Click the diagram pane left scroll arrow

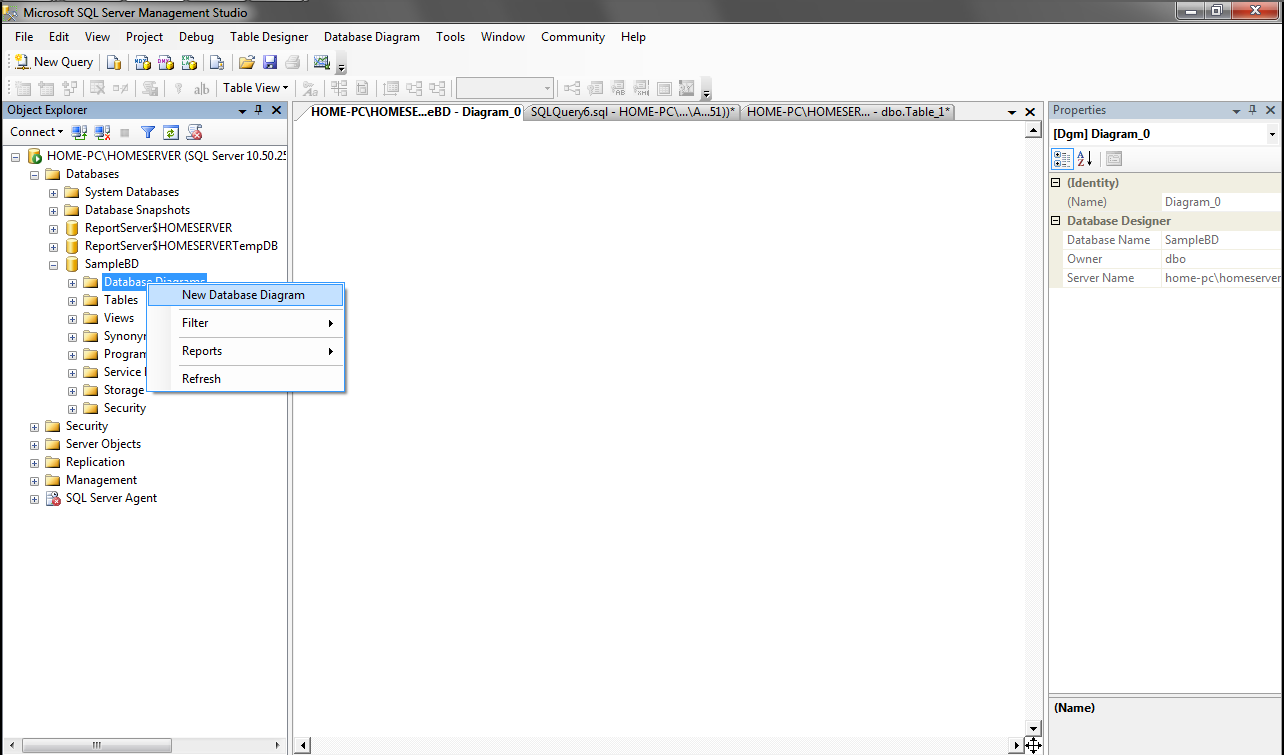(305, 745)
